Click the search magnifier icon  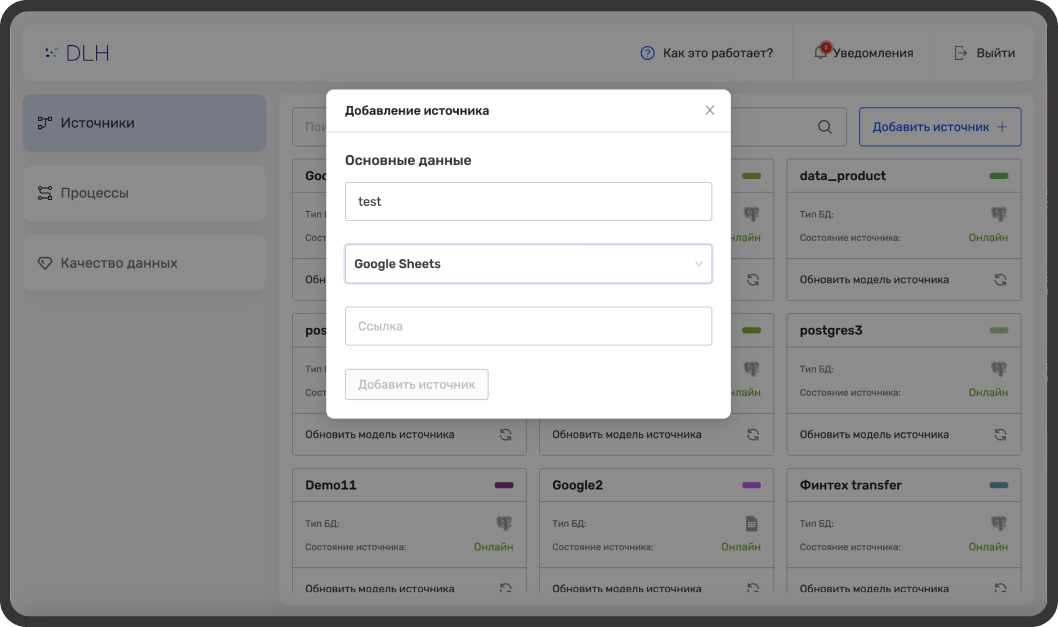(825, 127)
